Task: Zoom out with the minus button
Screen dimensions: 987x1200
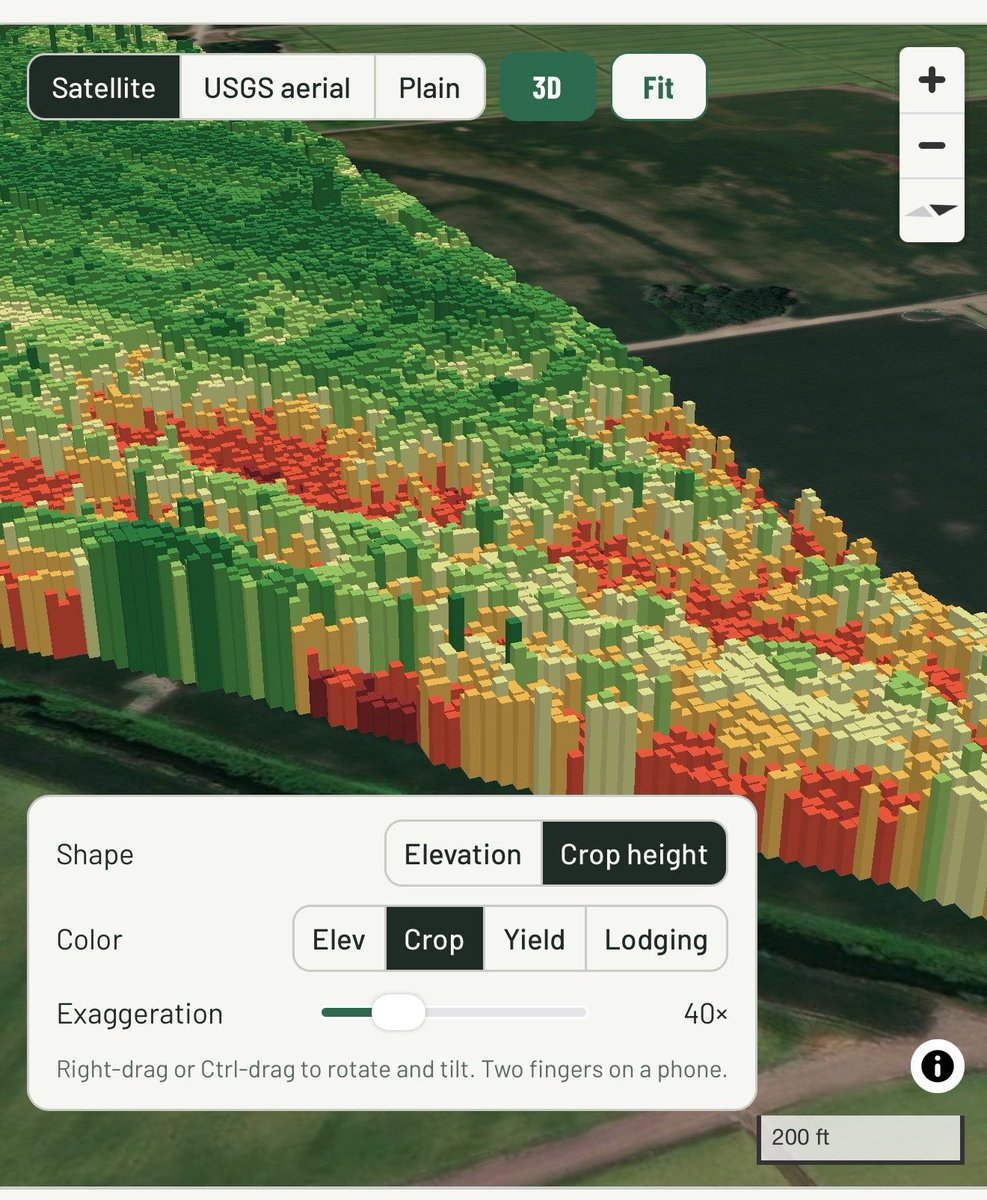Action: click(932, 146)
